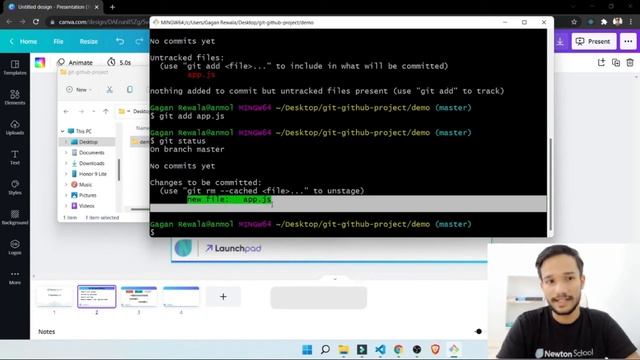Select page 4 thumbnail
Screen dimensions: 640x360
(181, 297)
